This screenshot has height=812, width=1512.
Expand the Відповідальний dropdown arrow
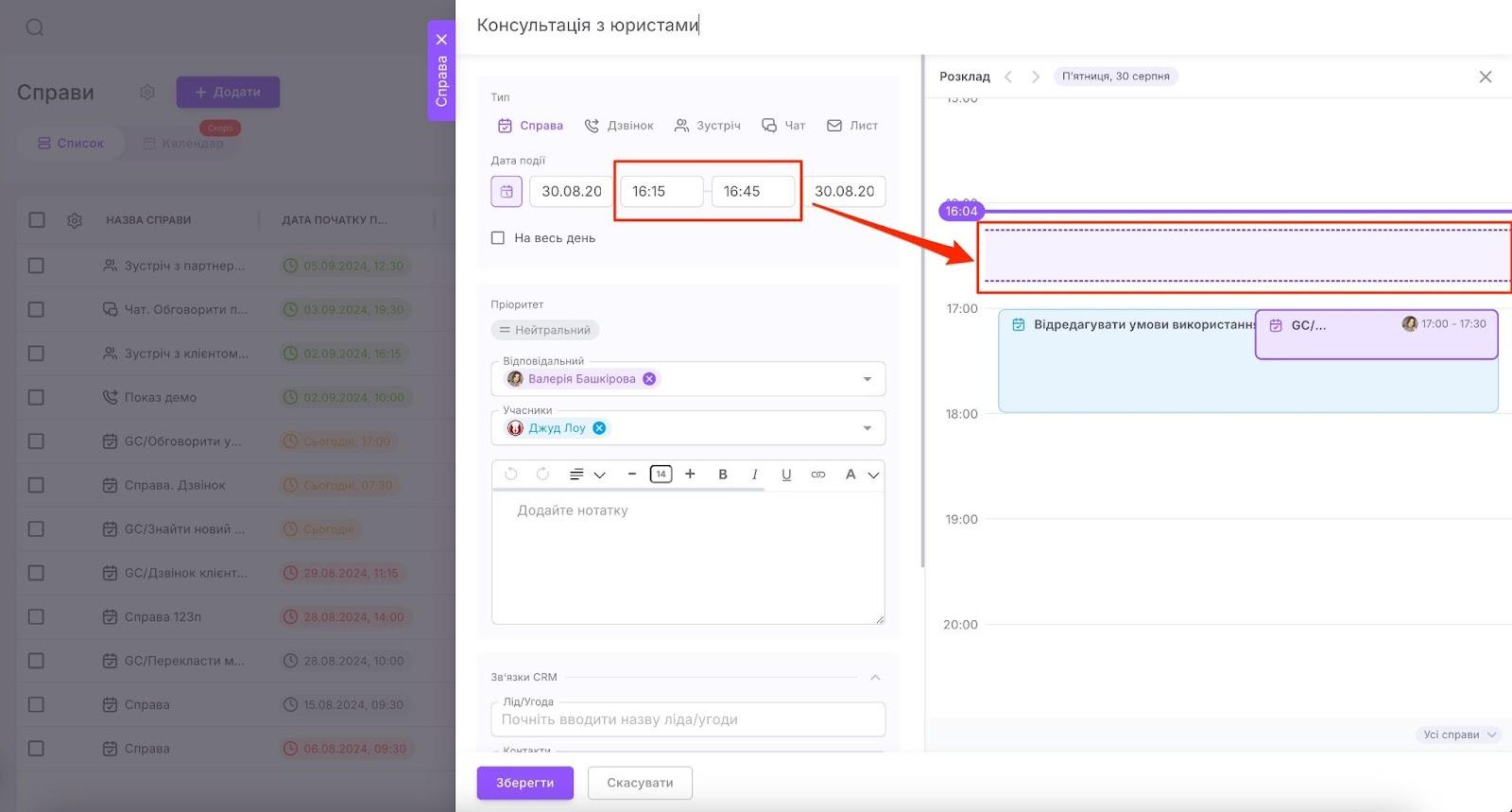pos(868,379)
